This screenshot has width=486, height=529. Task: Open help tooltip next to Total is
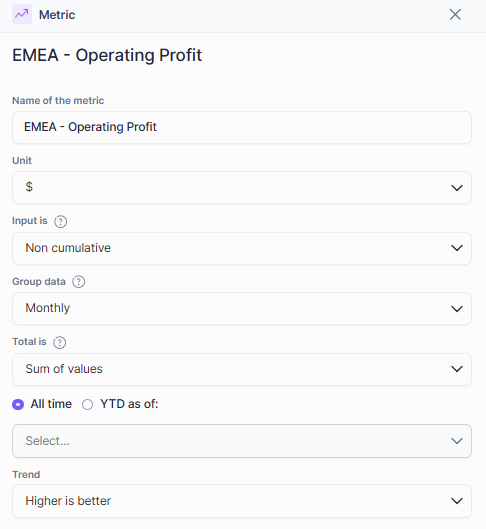pyautogui.click(x=60, y=342)
